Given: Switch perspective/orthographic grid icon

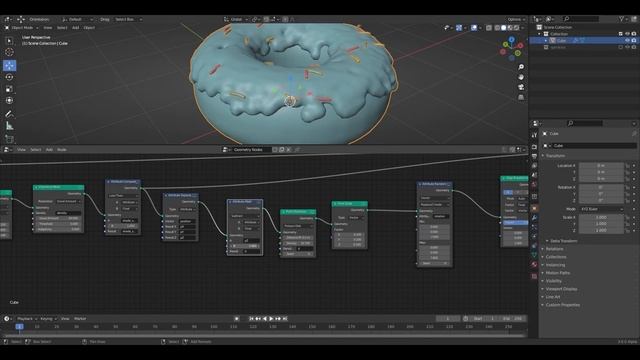Looking at the screenshot, I should click(521, 98).
